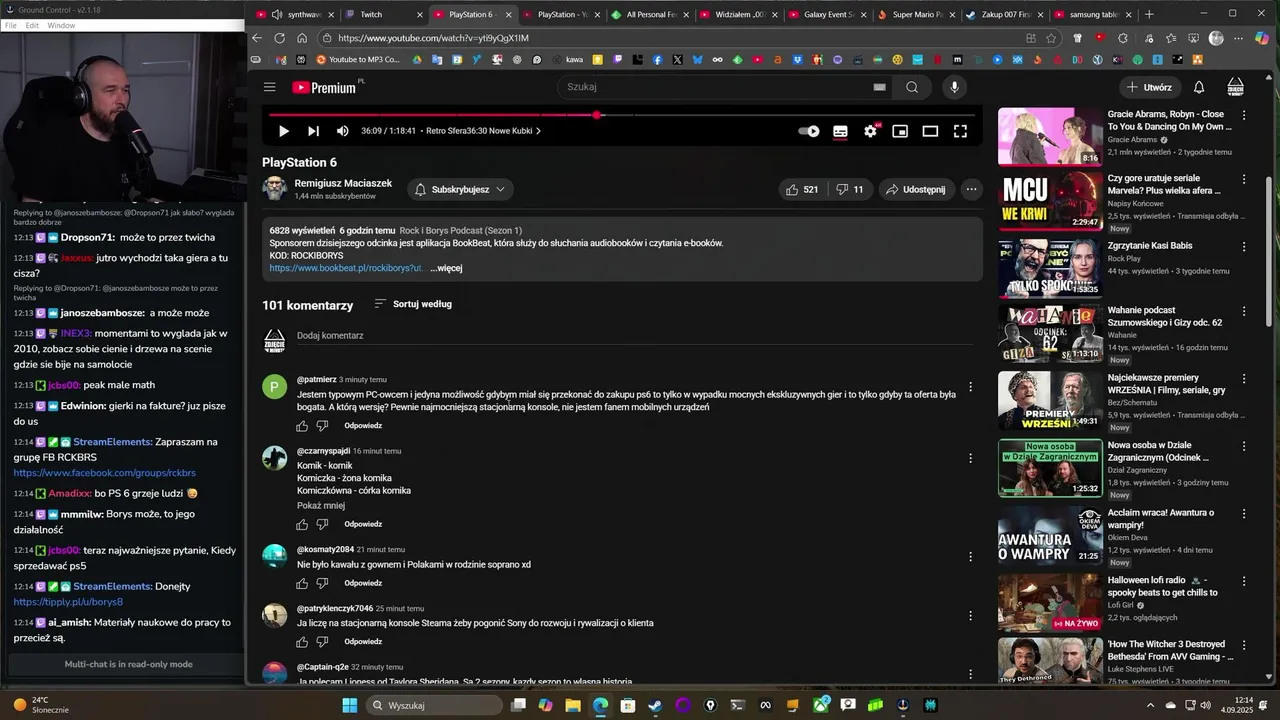Toggle subtitles in the player
The image size is (1280, 720).
click(x=840, y=131)
